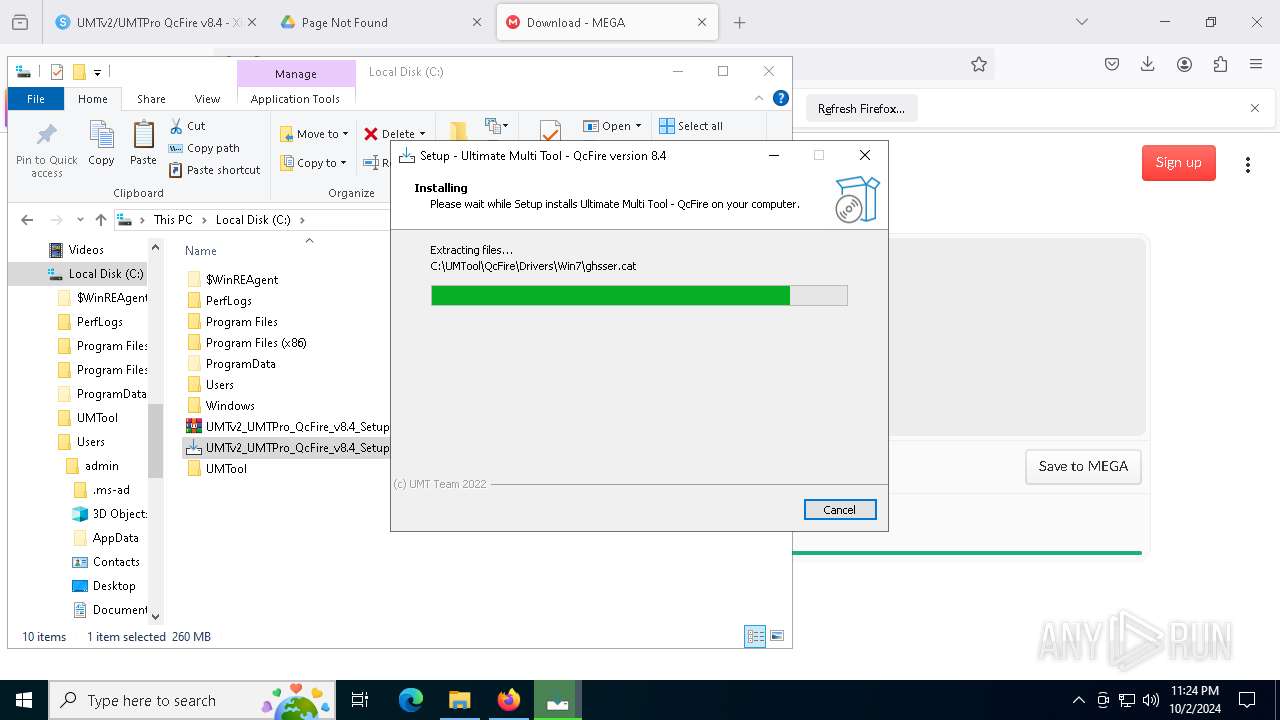Open Microsoft Edge from the taskbar
Viewport: 1280px width, 720px height.
[x=411, y=701]
